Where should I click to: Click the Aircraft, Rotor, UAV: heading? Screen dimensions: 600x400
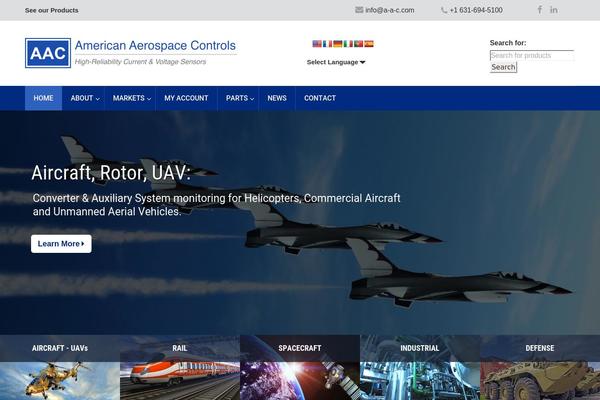111,173
